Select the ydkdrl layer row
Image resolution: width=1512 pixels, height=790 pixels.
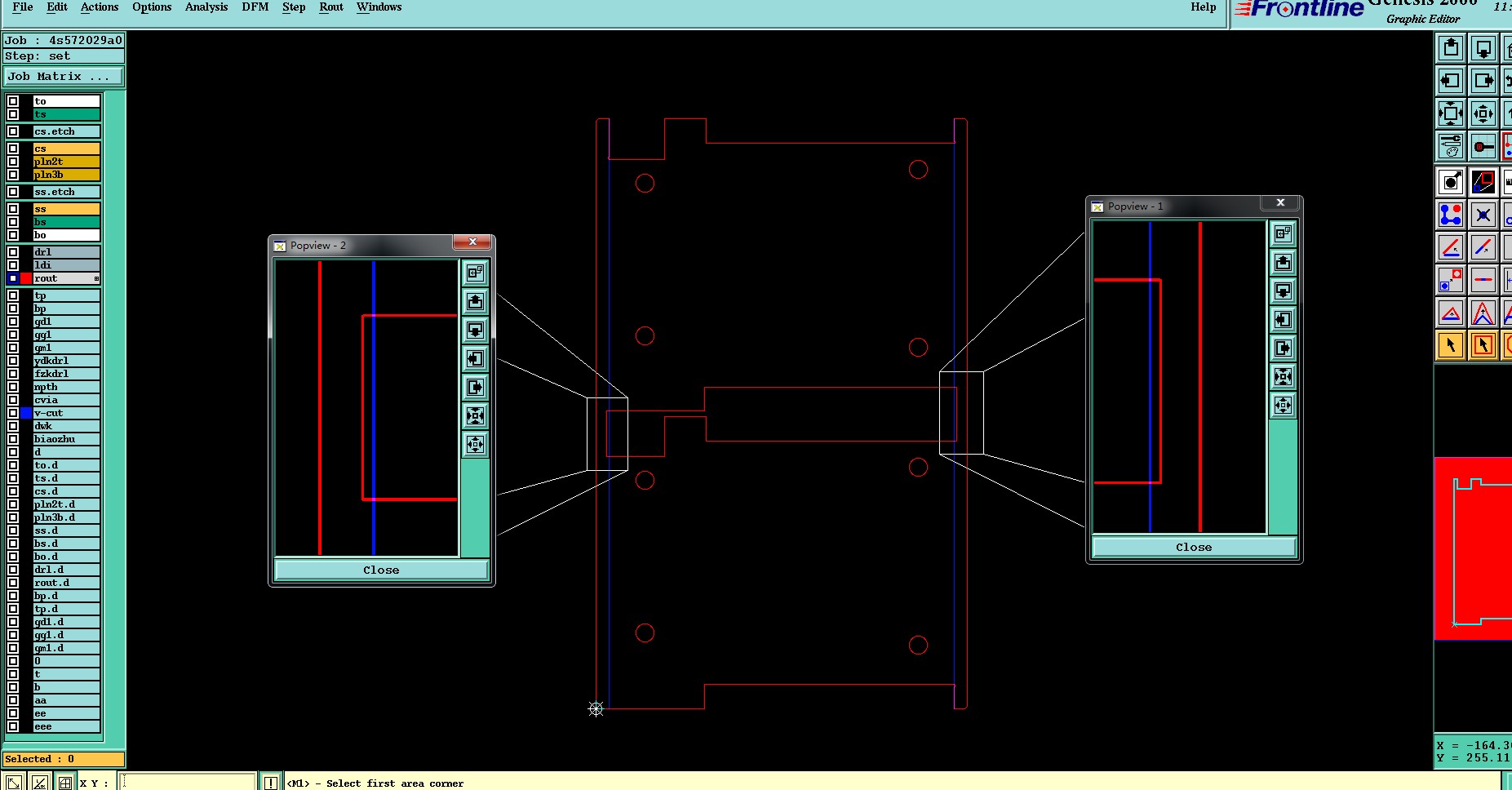pos(67,361)
